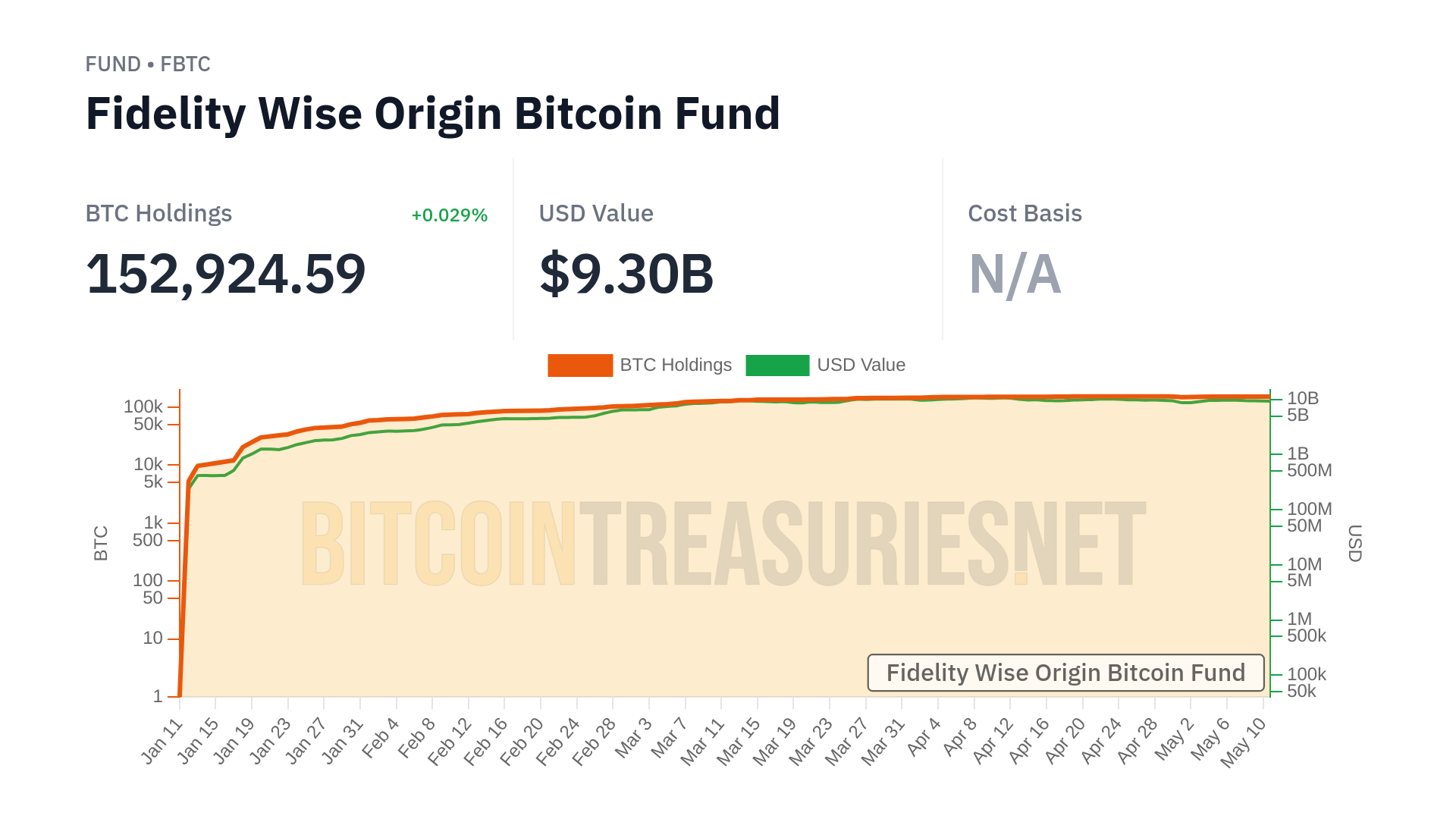Select the 152,924.59 BTC holdings figure
This screenshot has width=1456, height=819.
coord(226,274)
